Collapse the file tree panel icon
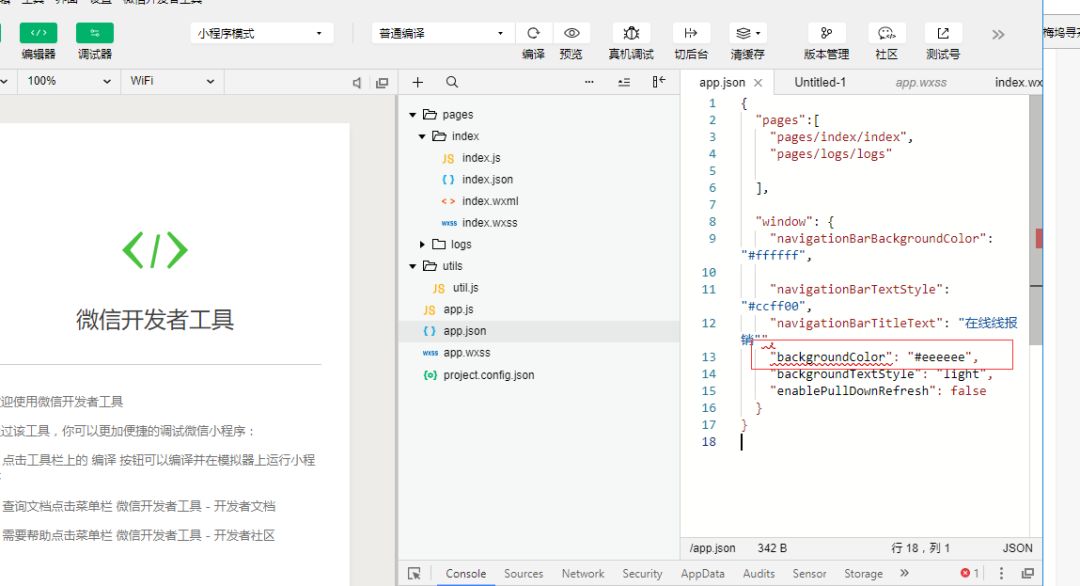This screenshot has height=586, width=1080. point(658,82)
